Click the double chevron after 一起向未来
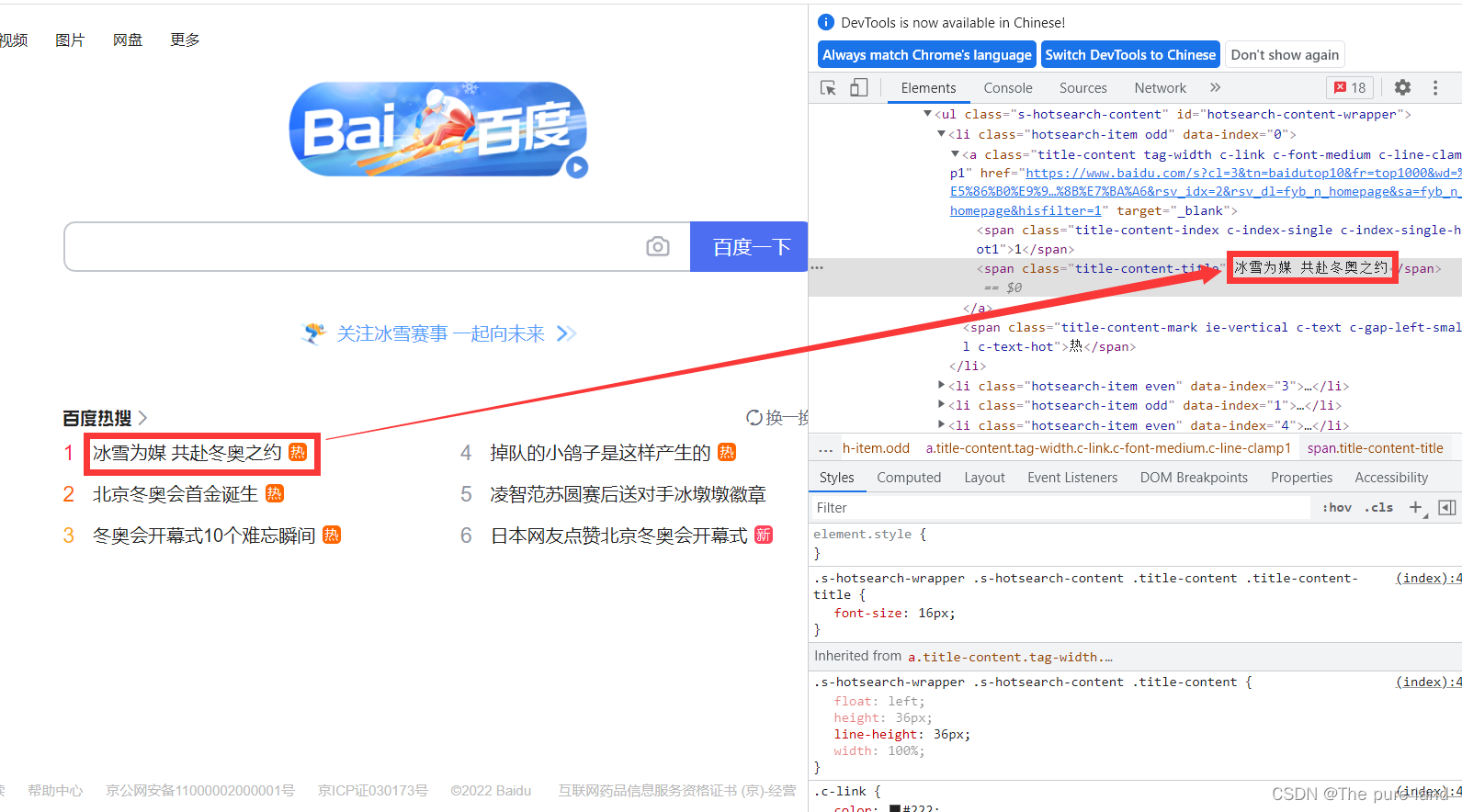The image size is (1462, 812). coord(567,333)
